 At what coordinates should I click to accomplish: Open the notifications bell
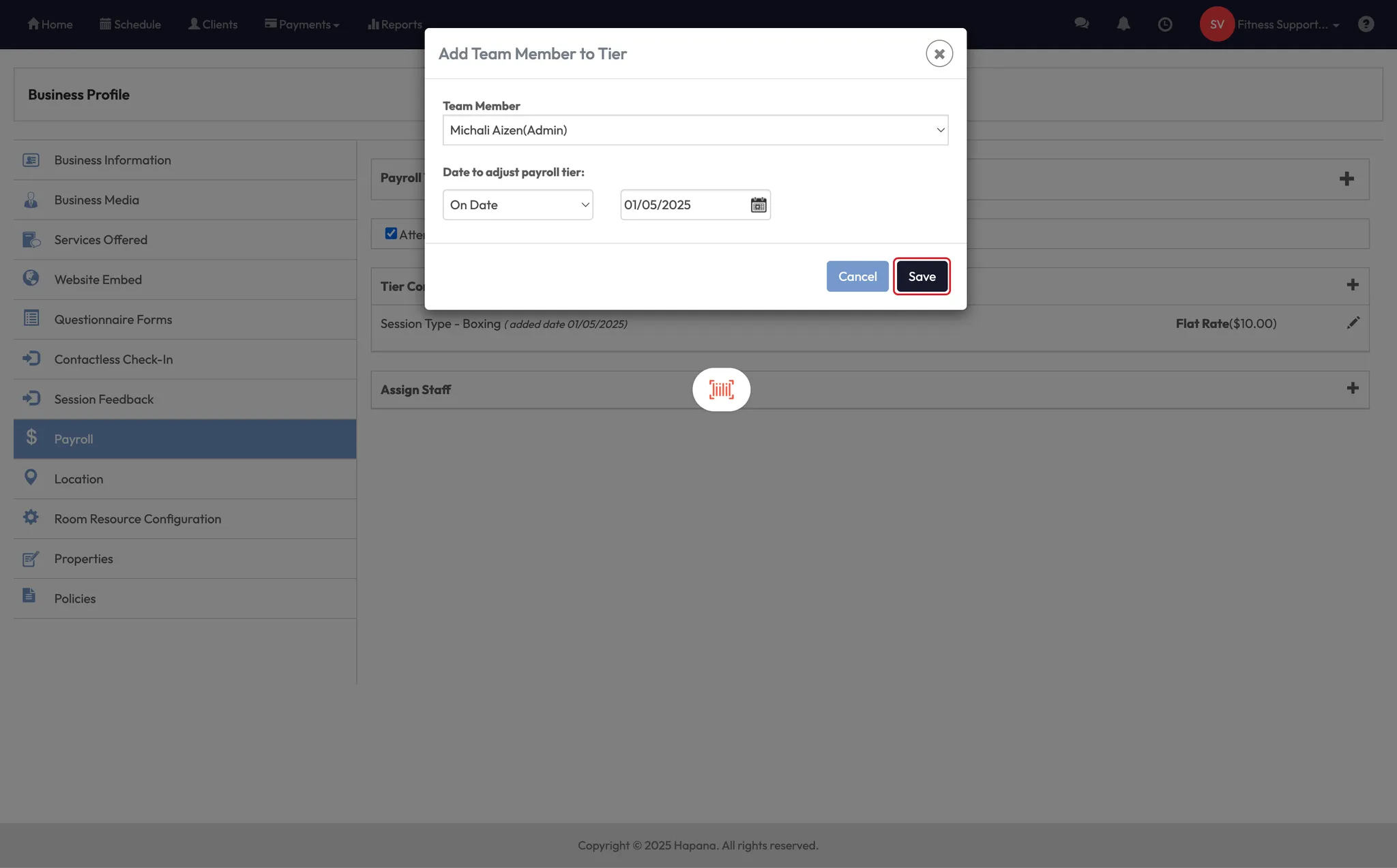coord(1123,24)
